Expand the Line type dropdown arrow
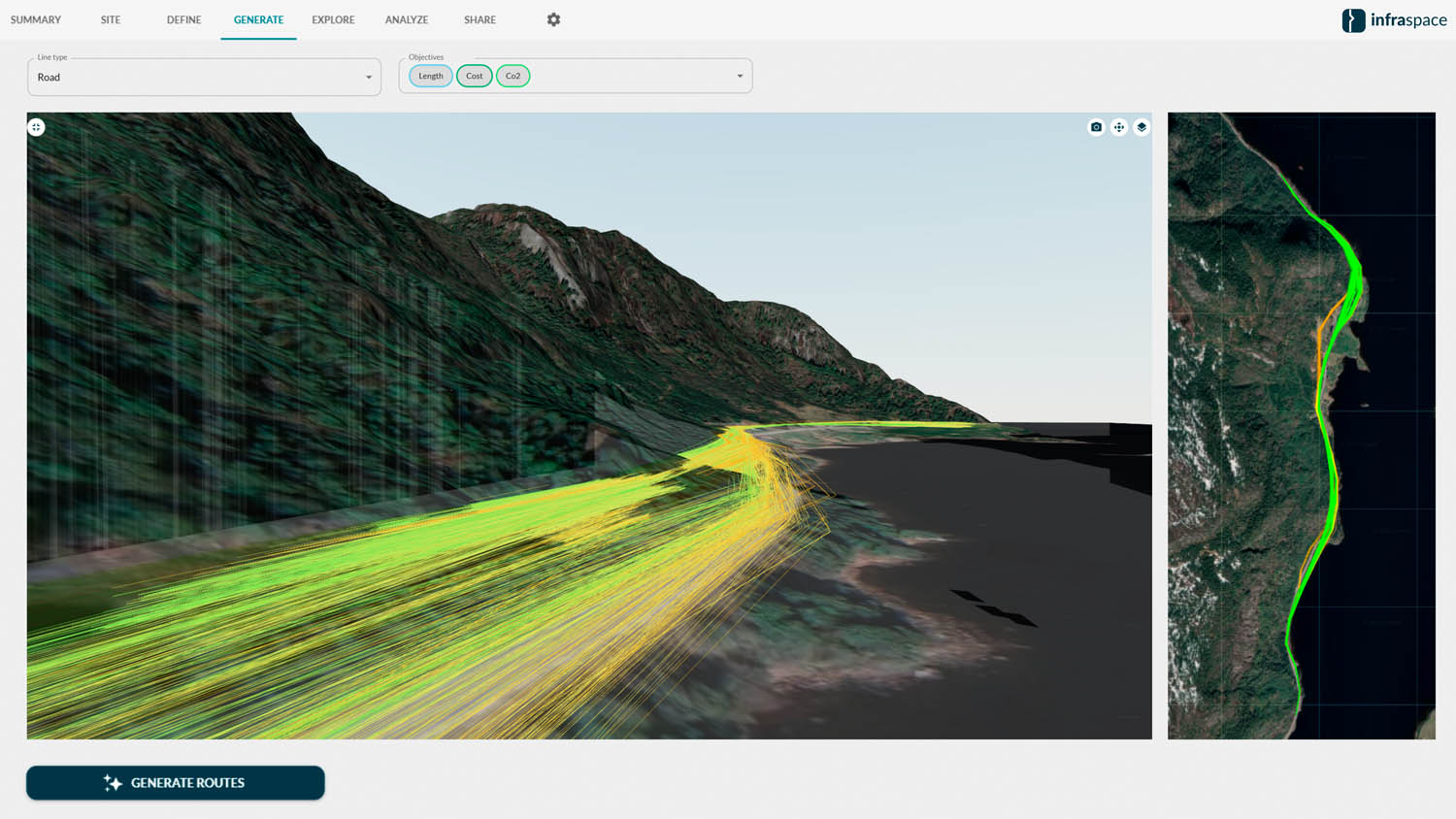The height and width of the screenshot is (819, 1456). pos(369,78)
